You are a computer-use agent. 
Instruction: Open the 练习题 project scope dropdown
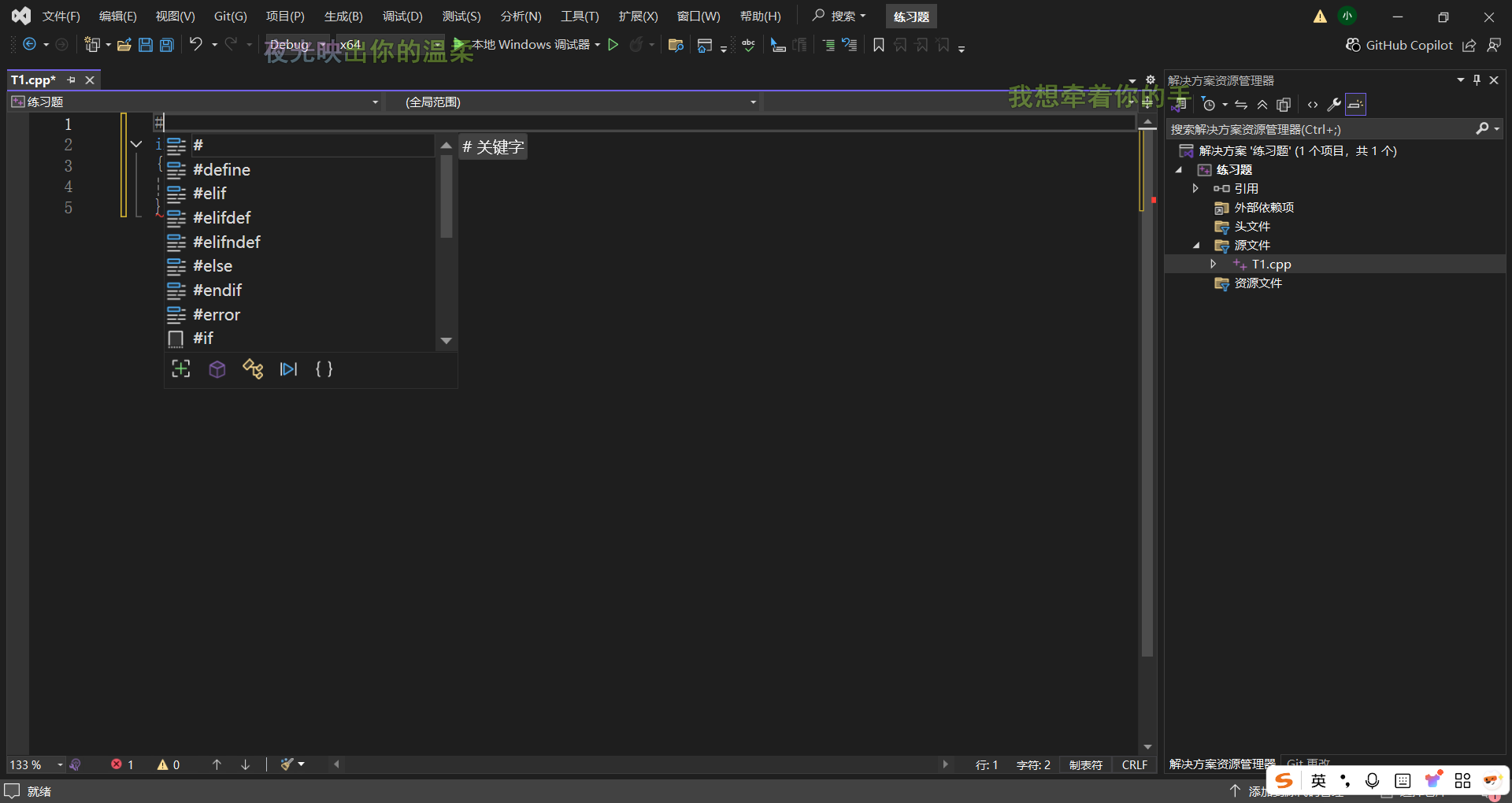pos(195,102)
